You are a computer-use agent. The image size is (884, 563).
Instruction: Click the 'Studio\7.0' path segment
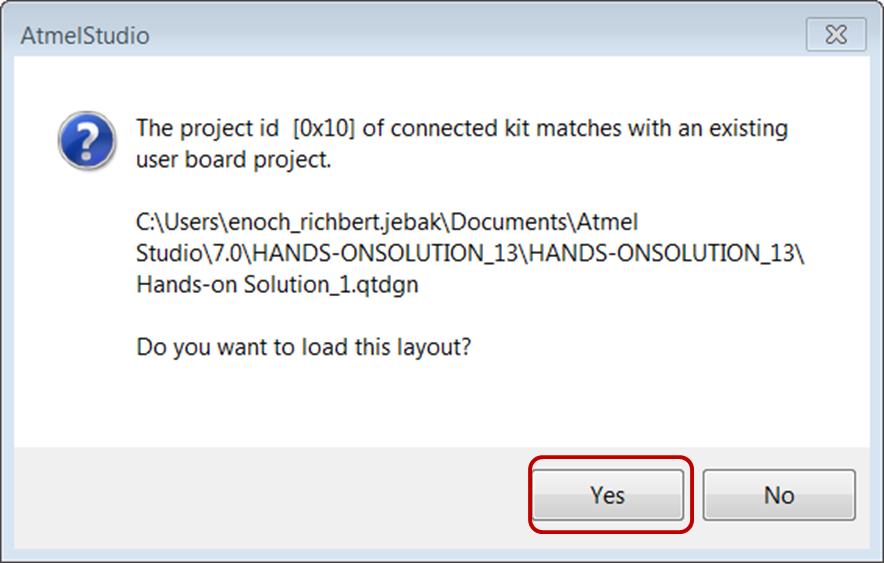pos(179,252)
